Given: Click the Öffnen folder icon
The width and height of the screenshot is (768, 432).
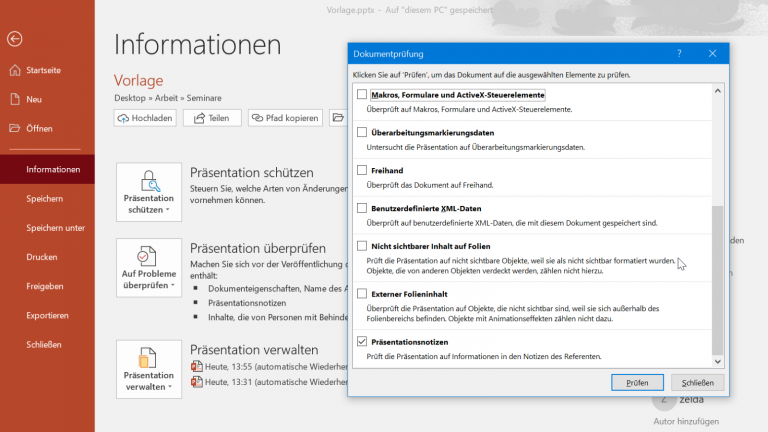Looking at the screenshot, I should [x=14, y=128].
